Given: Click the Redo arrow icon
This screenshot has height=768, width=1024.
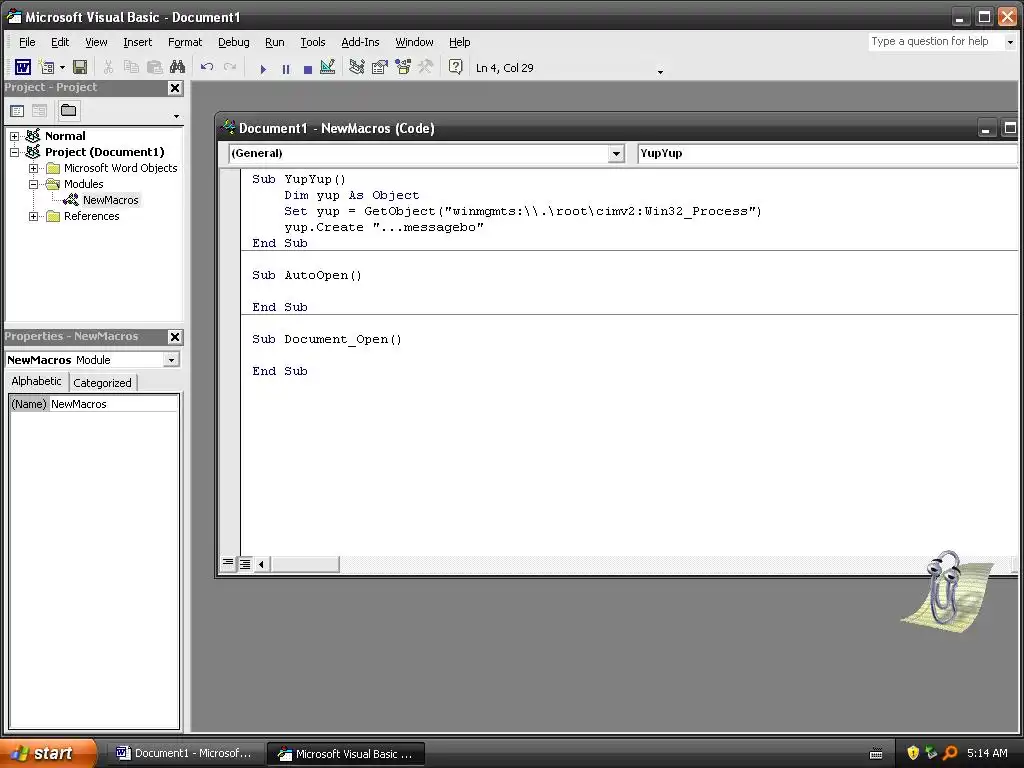Looking at the screenshot, I should tap(230, 67).
